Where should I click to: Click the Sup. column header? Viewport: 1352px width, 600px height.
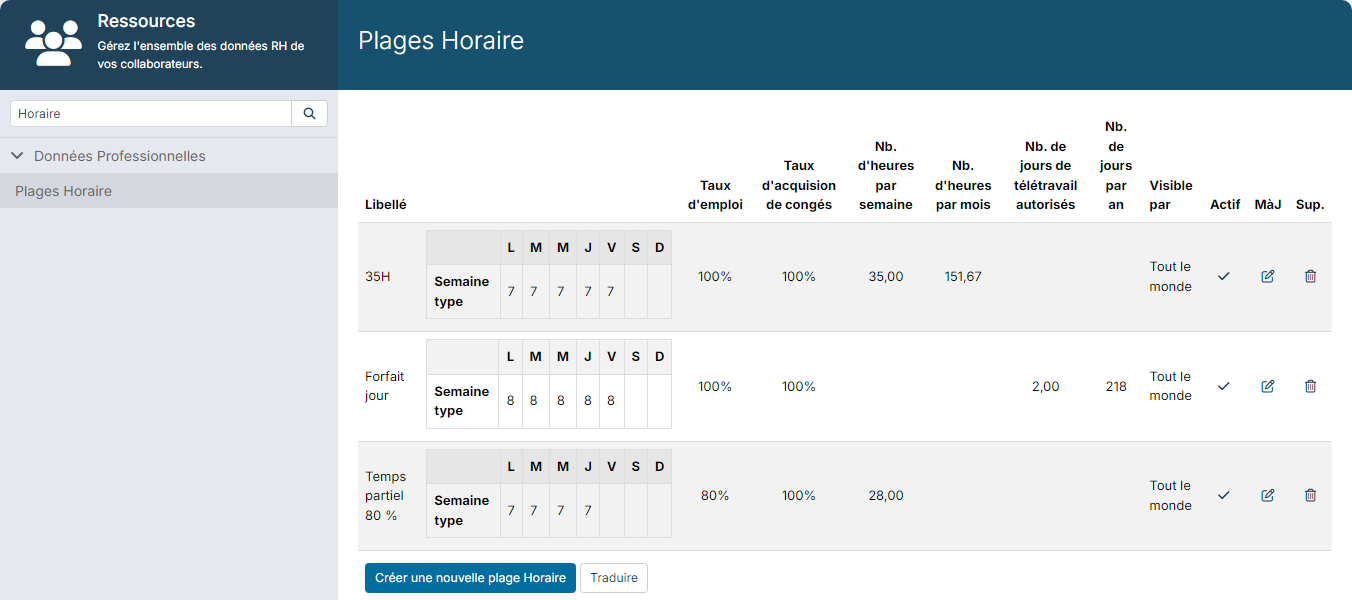pyautogui.click(x=1310, y=204)
